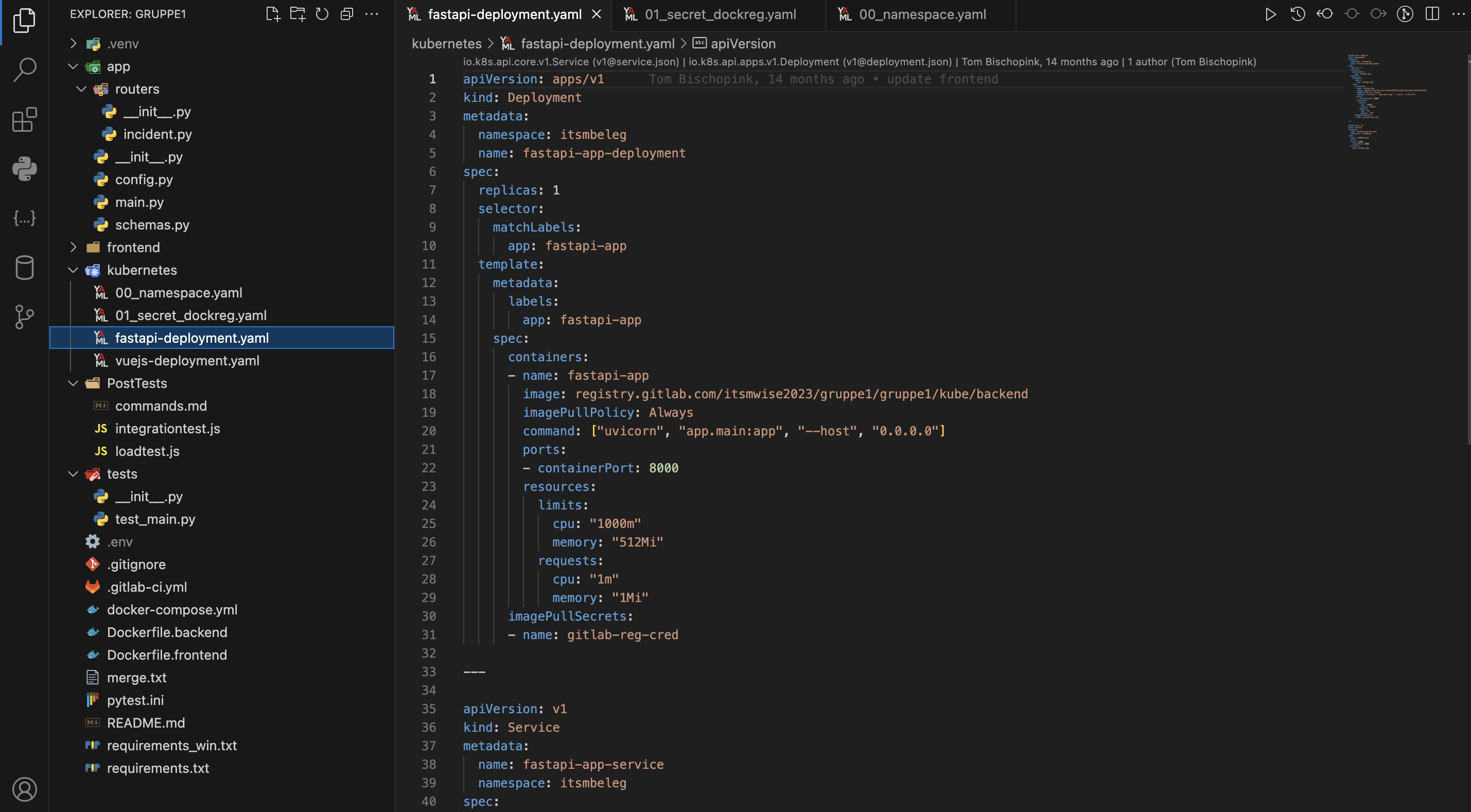Open docker-compose.yml file
Image resolution: width=1471 pixels, height=812 pixels.
(x=221, y=610)
